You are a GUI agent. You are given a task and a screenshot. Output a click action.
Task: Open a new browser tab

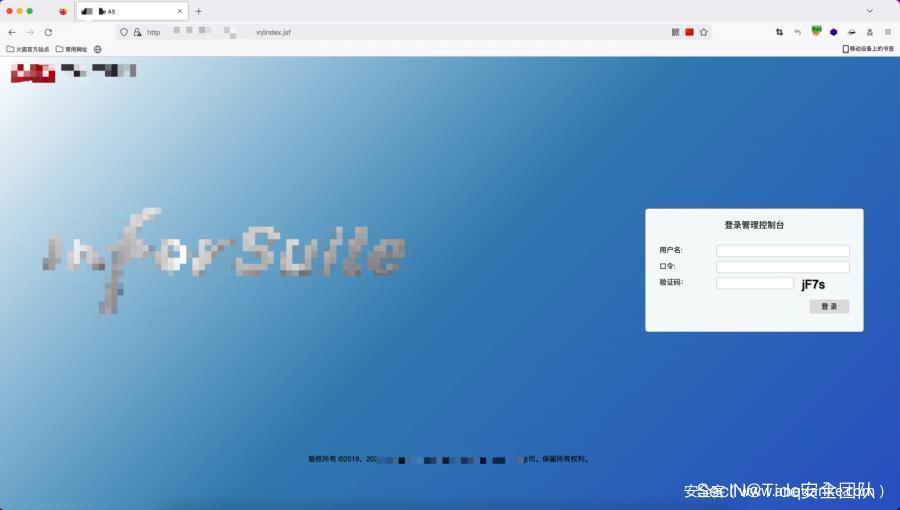pyautogui.click(x=199, y=11)
